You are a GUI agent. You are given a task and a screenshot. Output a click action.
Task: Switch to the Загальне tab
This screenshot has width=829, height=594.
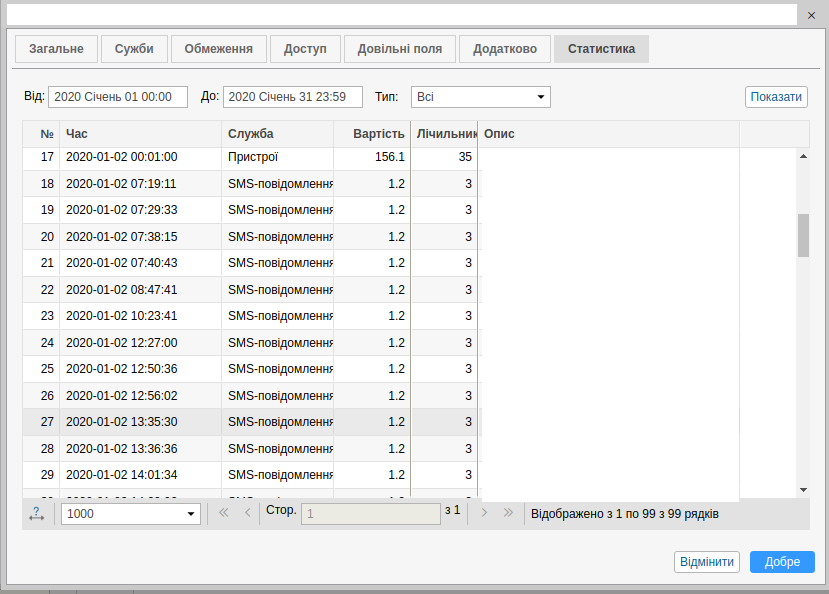click(x=56, y=49)
